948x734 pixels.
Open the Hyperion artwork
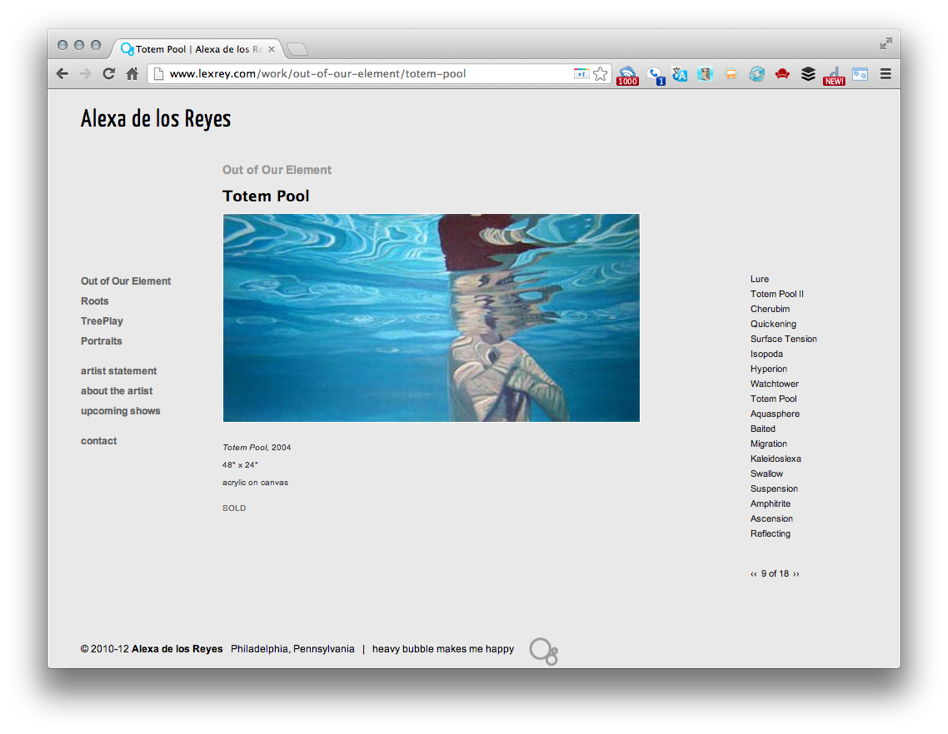[x=768, y=369]
